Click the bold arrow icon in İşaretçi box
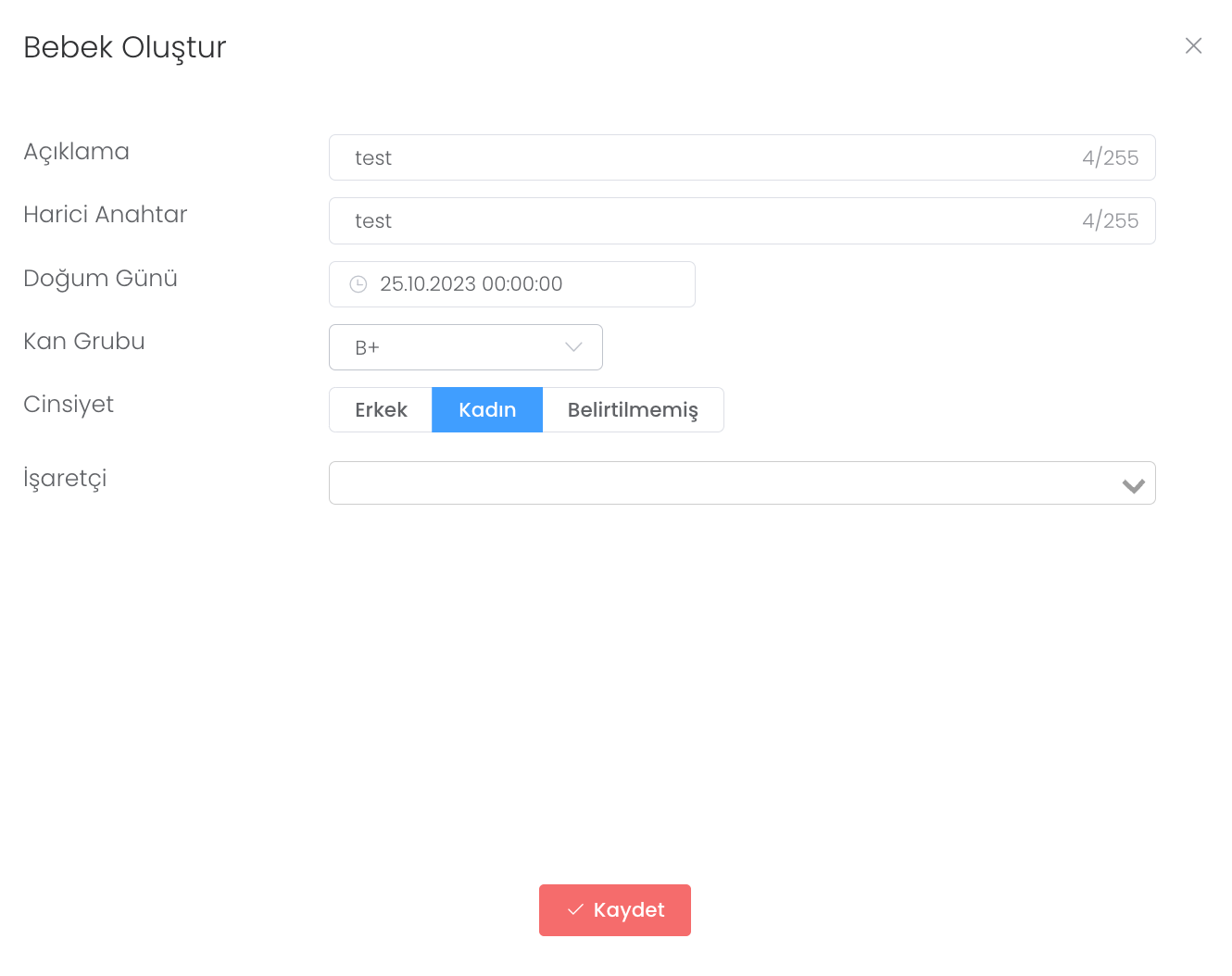This screenshot has width=1232, height=976. [1133, 485]
